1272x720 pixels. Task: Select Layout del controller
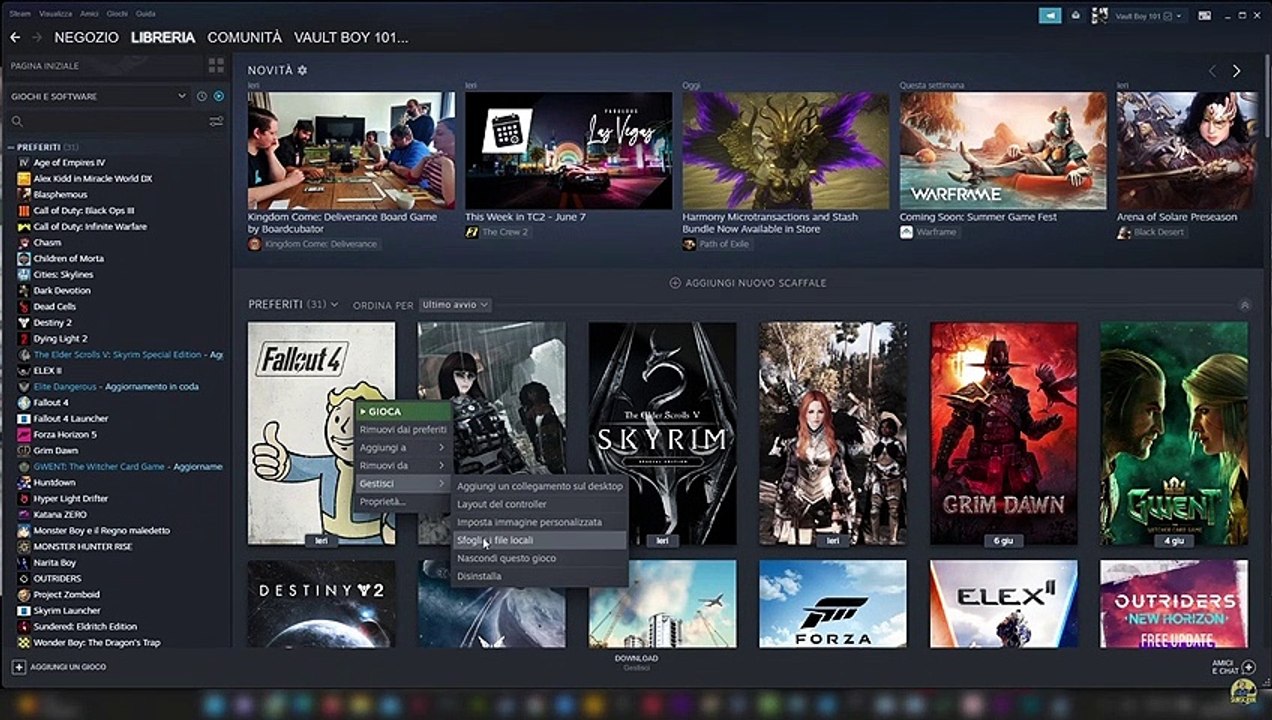point(539,504)
